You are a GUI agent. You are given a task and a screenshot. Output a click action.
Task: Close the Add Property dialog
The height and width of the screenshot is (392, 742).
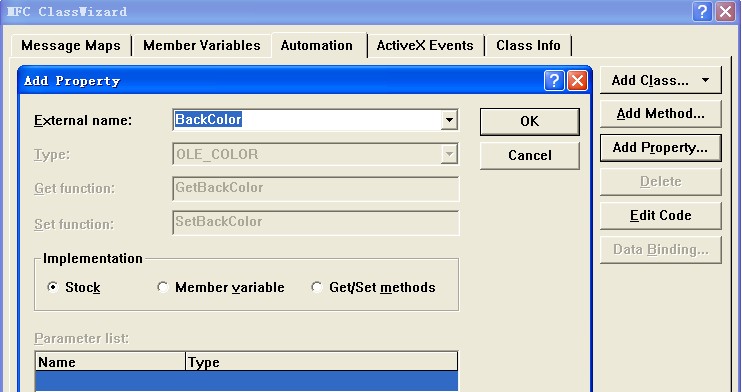coord(577,80)
